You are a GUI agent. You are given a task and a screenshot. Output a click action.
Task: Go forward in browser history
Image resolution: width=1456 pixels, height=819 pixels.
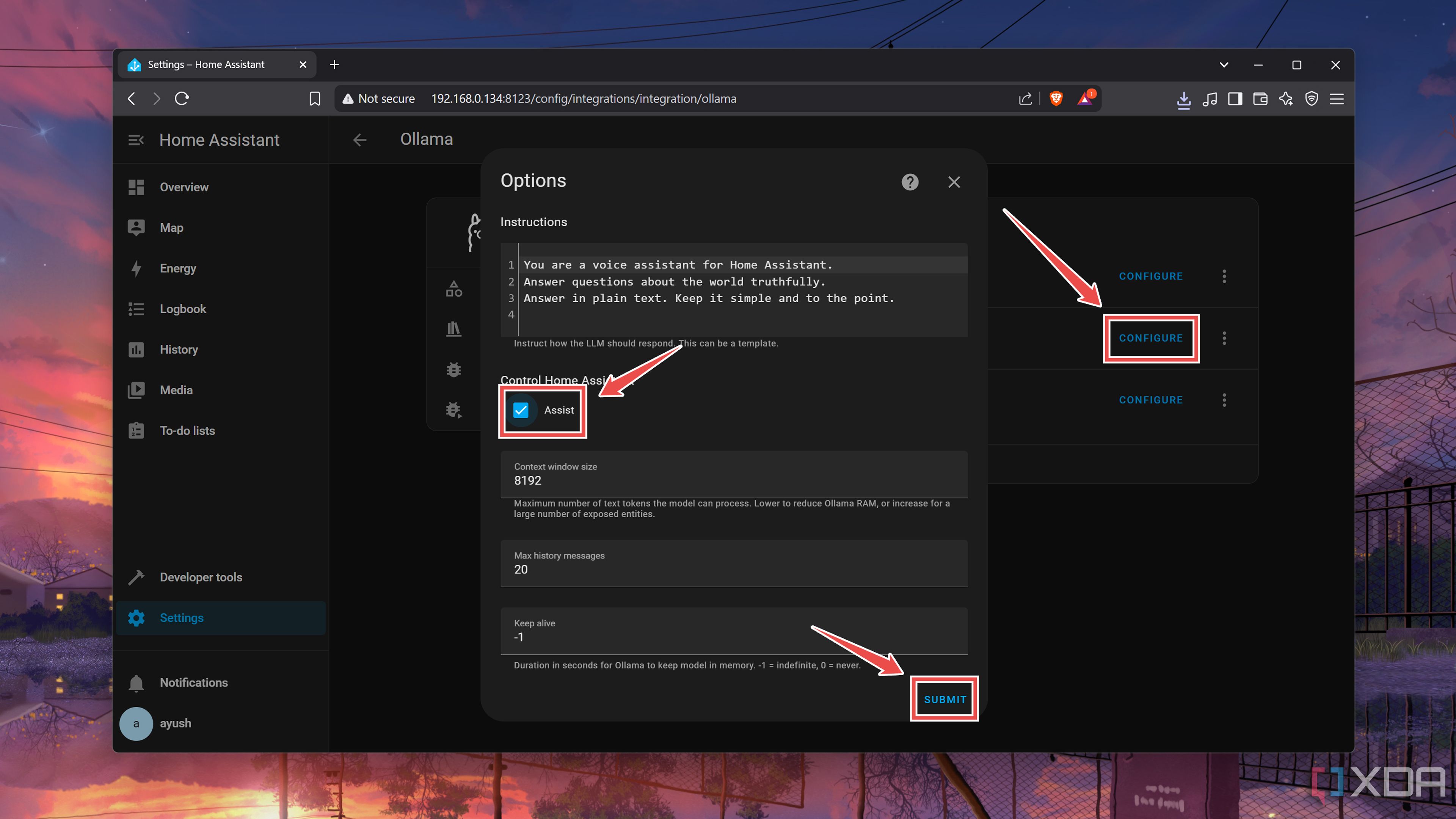[157, 99]
